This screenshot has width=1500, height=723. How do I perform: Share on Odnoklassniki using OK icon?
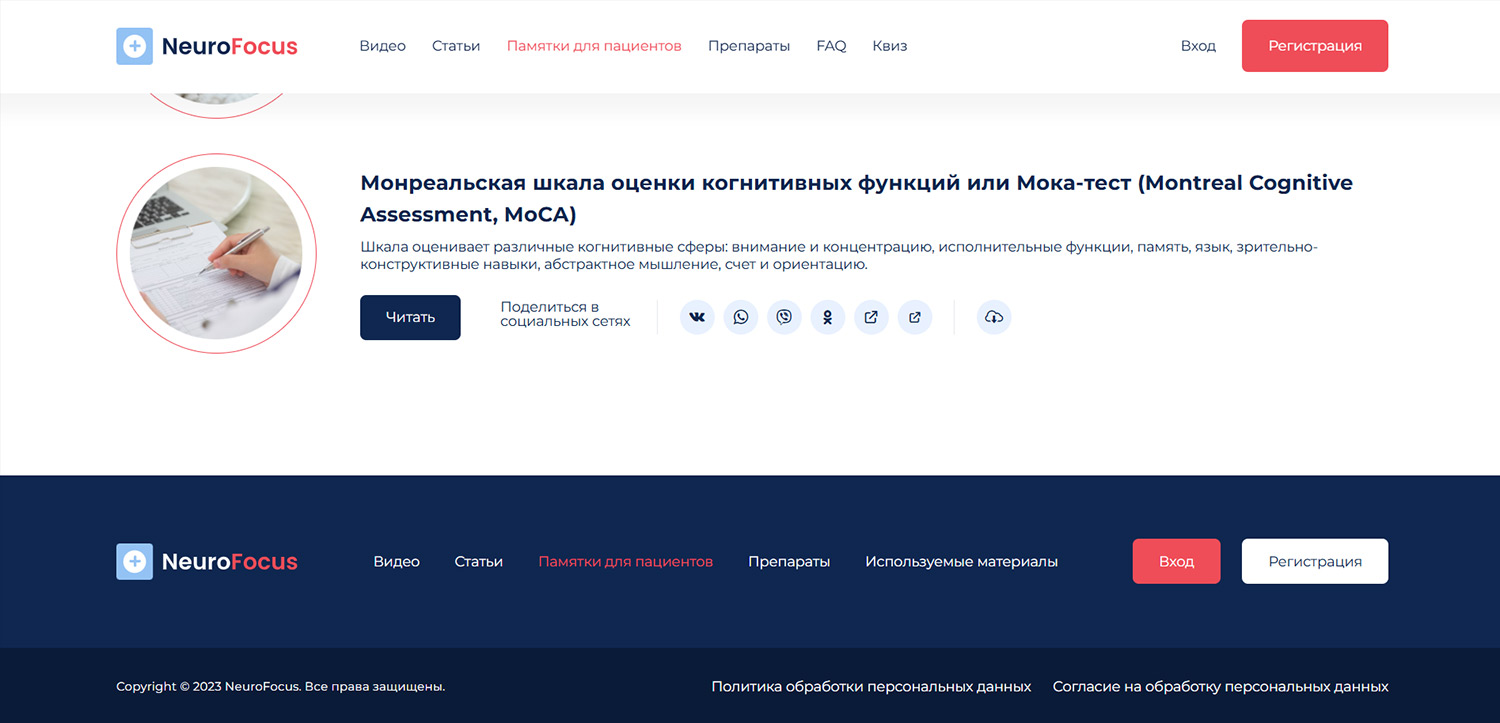click(827, 317)
